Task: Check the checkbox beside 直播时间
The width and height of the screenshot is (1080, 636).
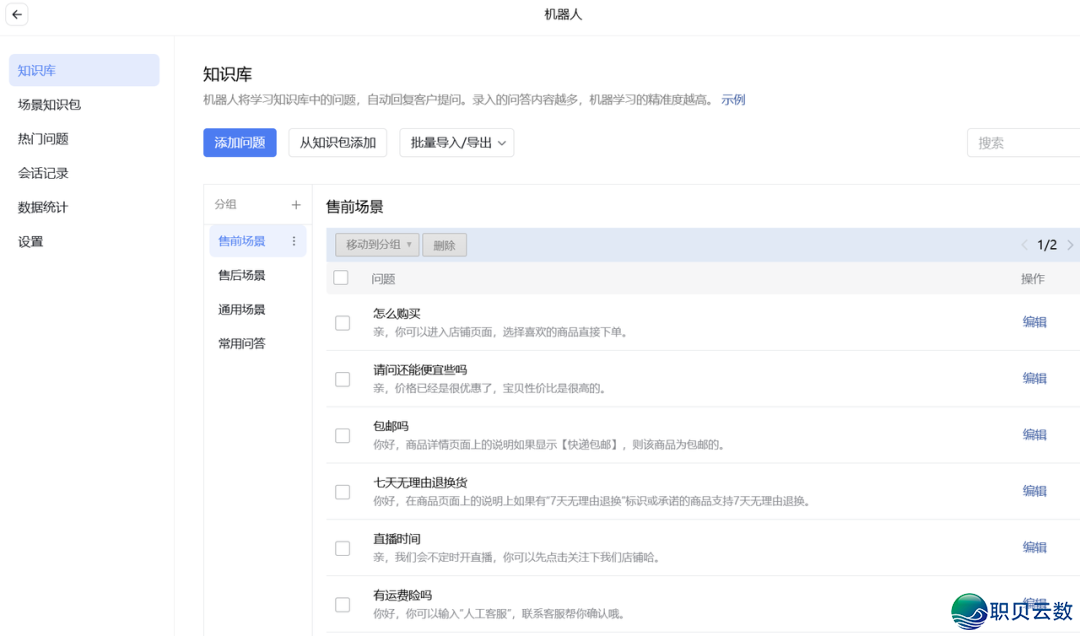Action: coord(341,548)
